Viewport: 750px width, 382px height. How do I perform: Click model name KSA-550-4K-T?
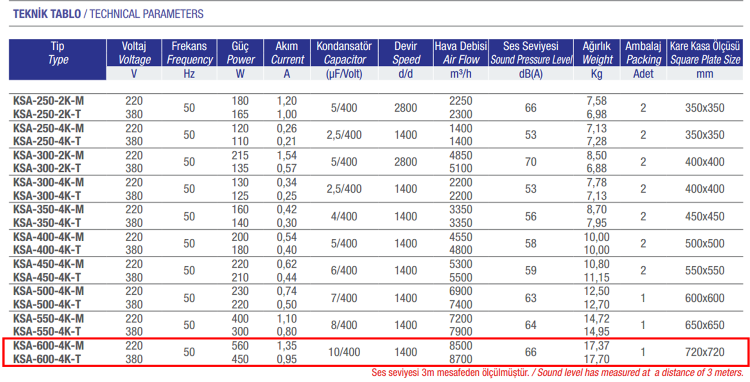click(47, 331)
